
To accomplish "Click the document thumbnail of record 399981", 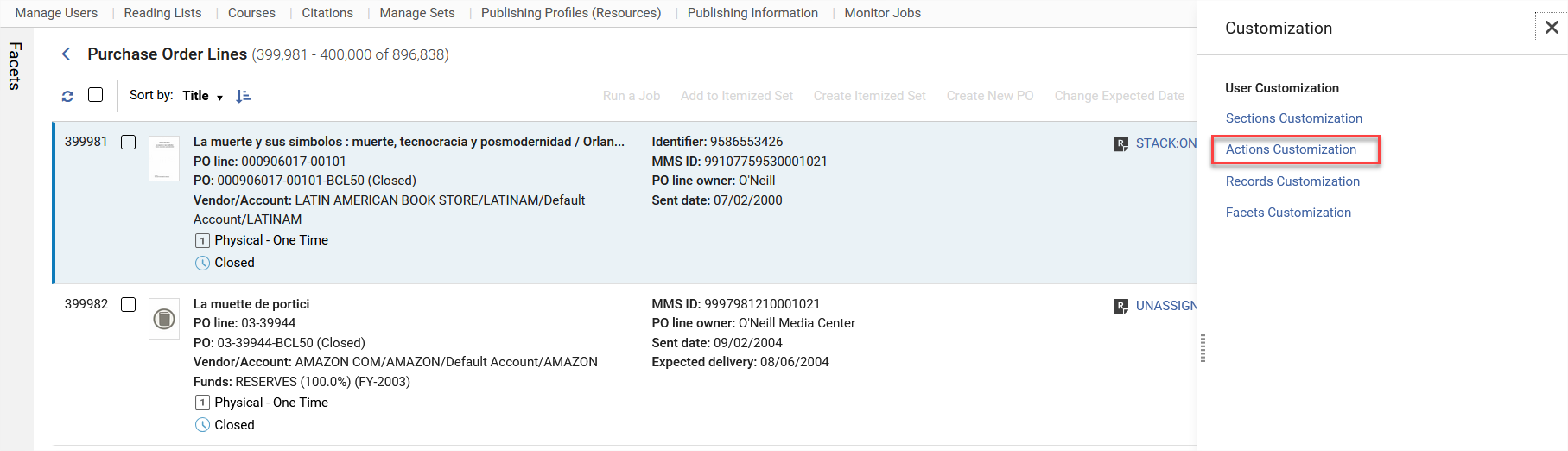I will (164, 157).
